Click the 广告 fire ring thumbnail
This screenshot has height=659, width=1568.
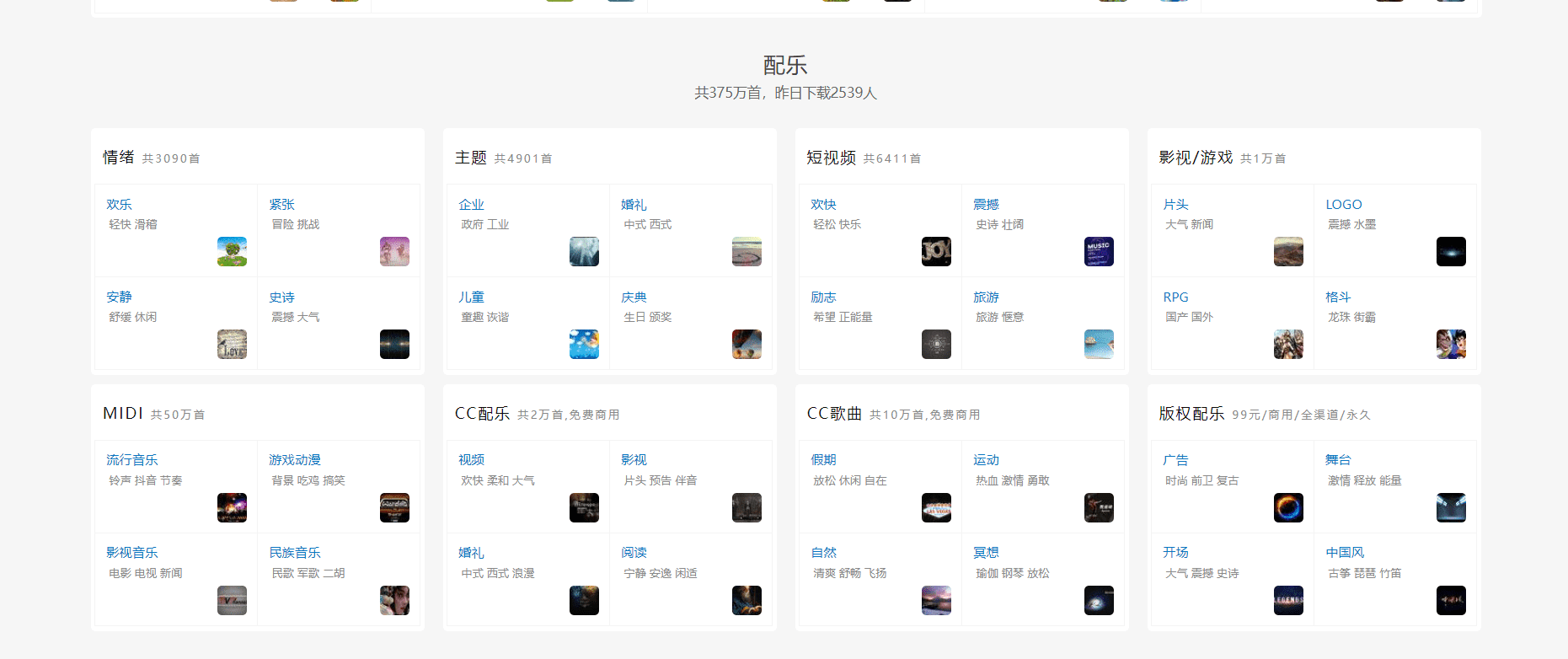[x=1288, y=507]
